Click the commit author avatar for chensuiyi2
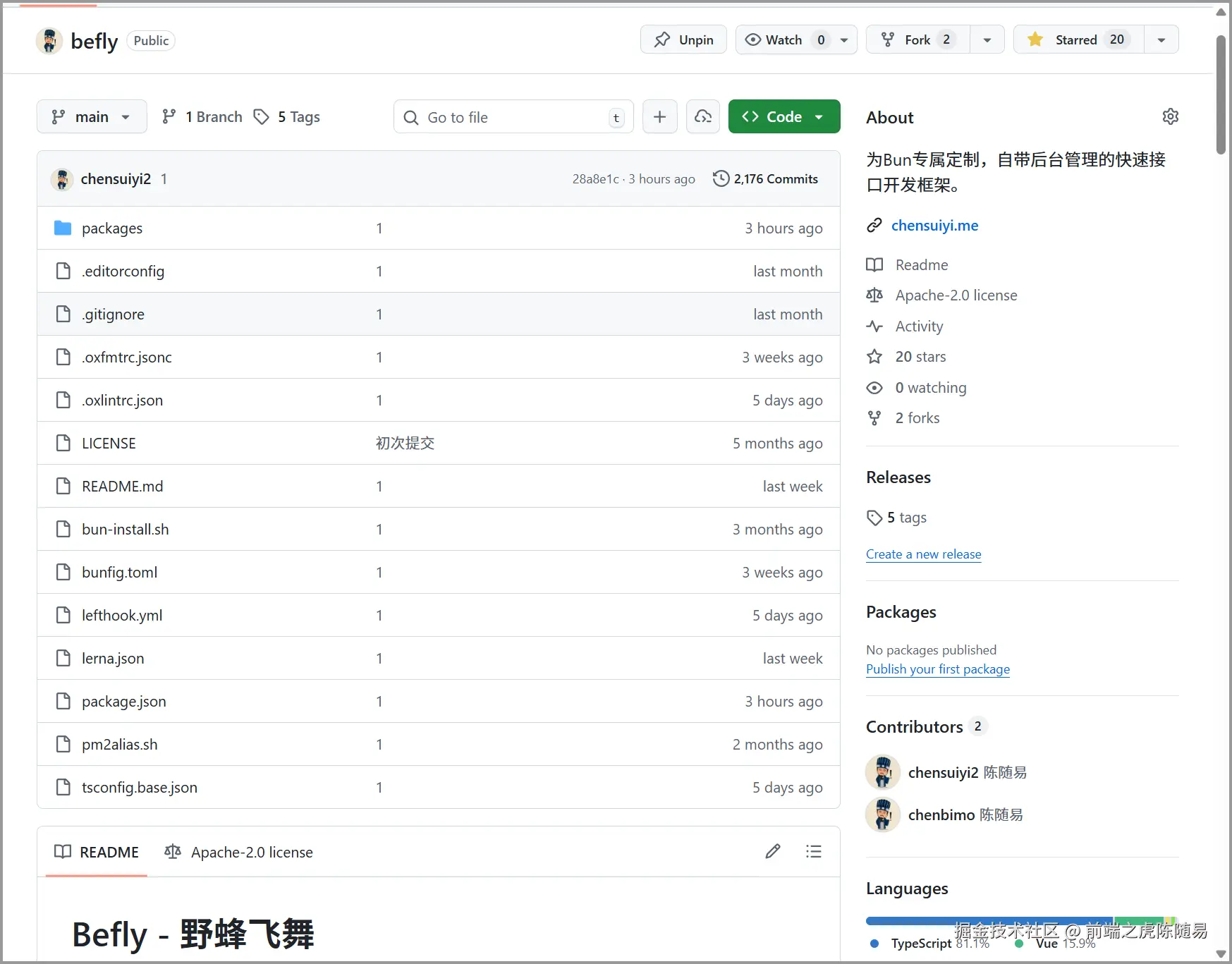This screenshot has height=964, width=1232. pos(62,179)
